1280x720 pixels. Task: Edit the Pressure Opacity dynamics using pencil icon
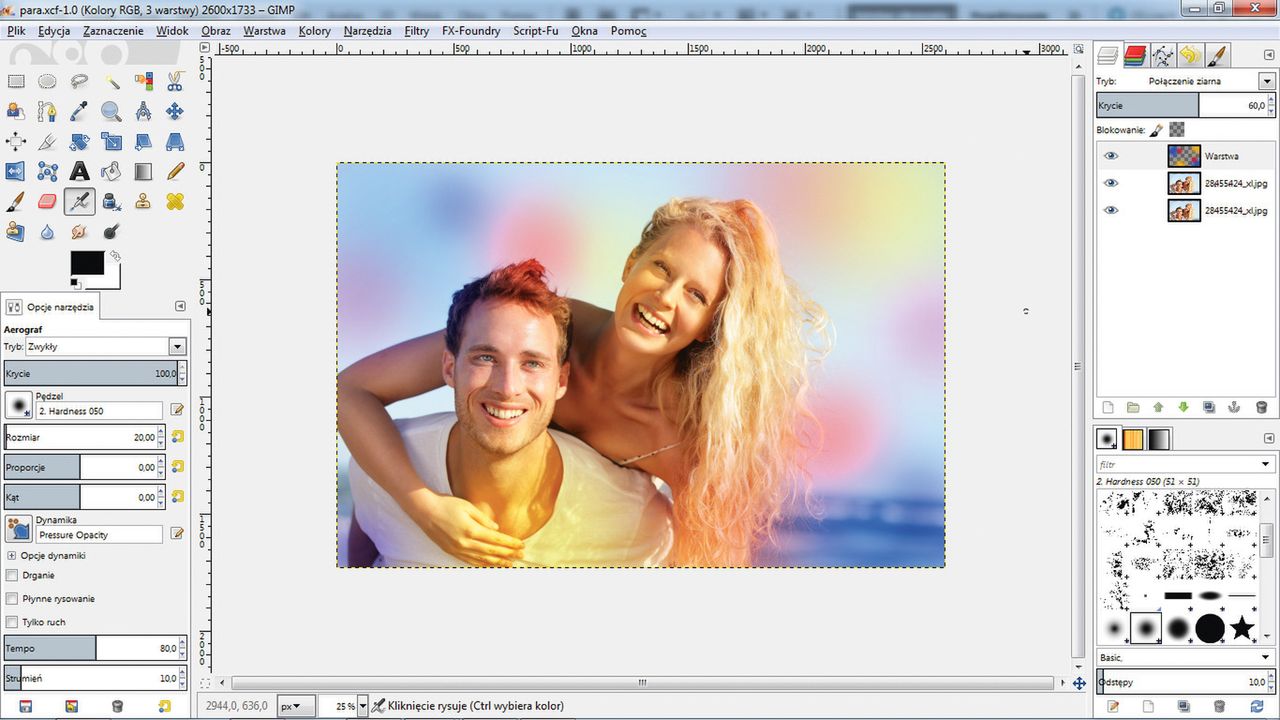click(177, 534)
